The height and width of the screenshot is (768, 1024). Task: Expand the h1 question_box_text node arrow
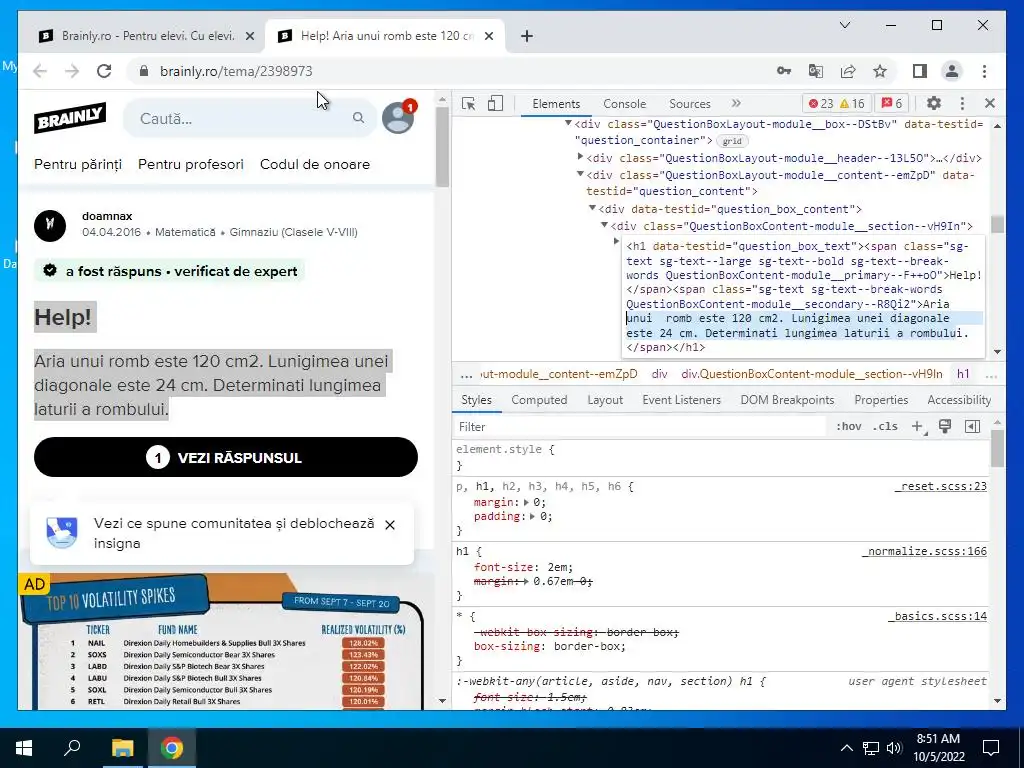point(616,242)
